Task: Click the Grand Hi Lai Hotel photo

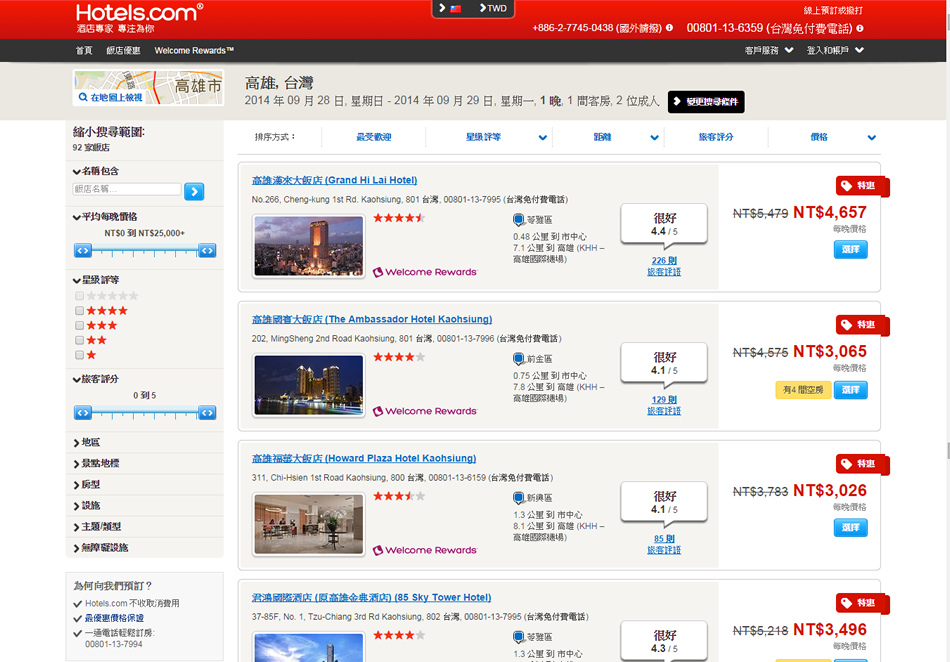Action: pyautogui.click(x=309, y=247)
